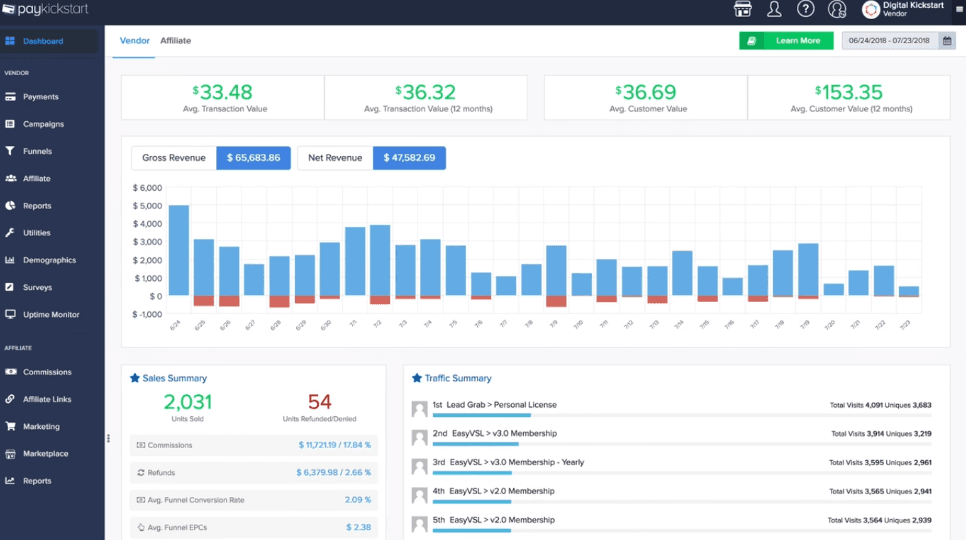Click the vendor Reports pie chart icon
This screenshot has height=540, width=966.
[10, 206]
